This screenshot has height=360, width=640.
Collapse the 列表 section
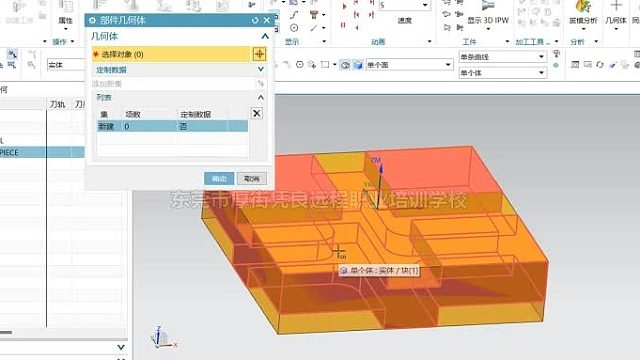click(x=261, y=97)
